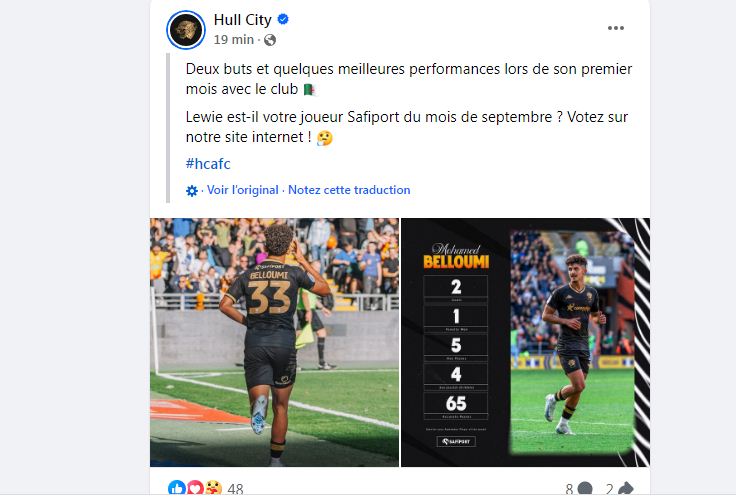Click the blue verified badge
The height and width of the screenshot is (502, 736).
tap(283, 19)
